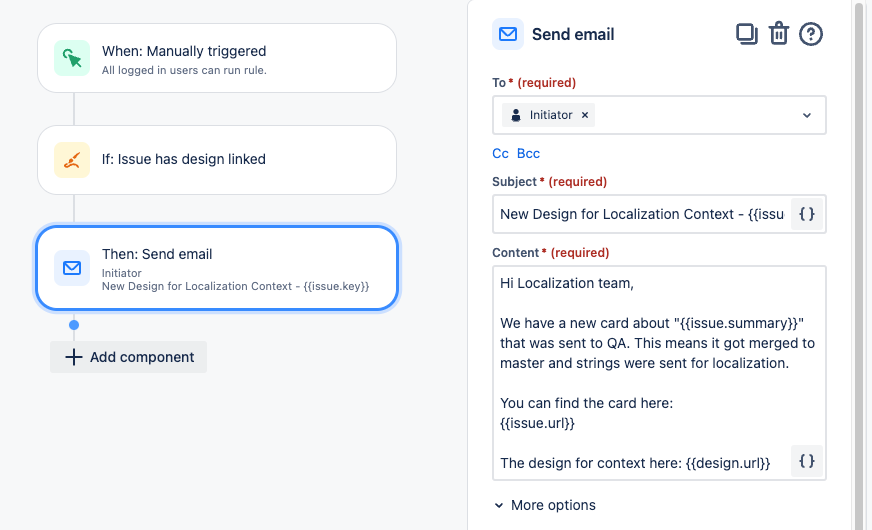Click the duplicate component icon
The height and width of the screenshot is (530, 872).
(746, 34)
